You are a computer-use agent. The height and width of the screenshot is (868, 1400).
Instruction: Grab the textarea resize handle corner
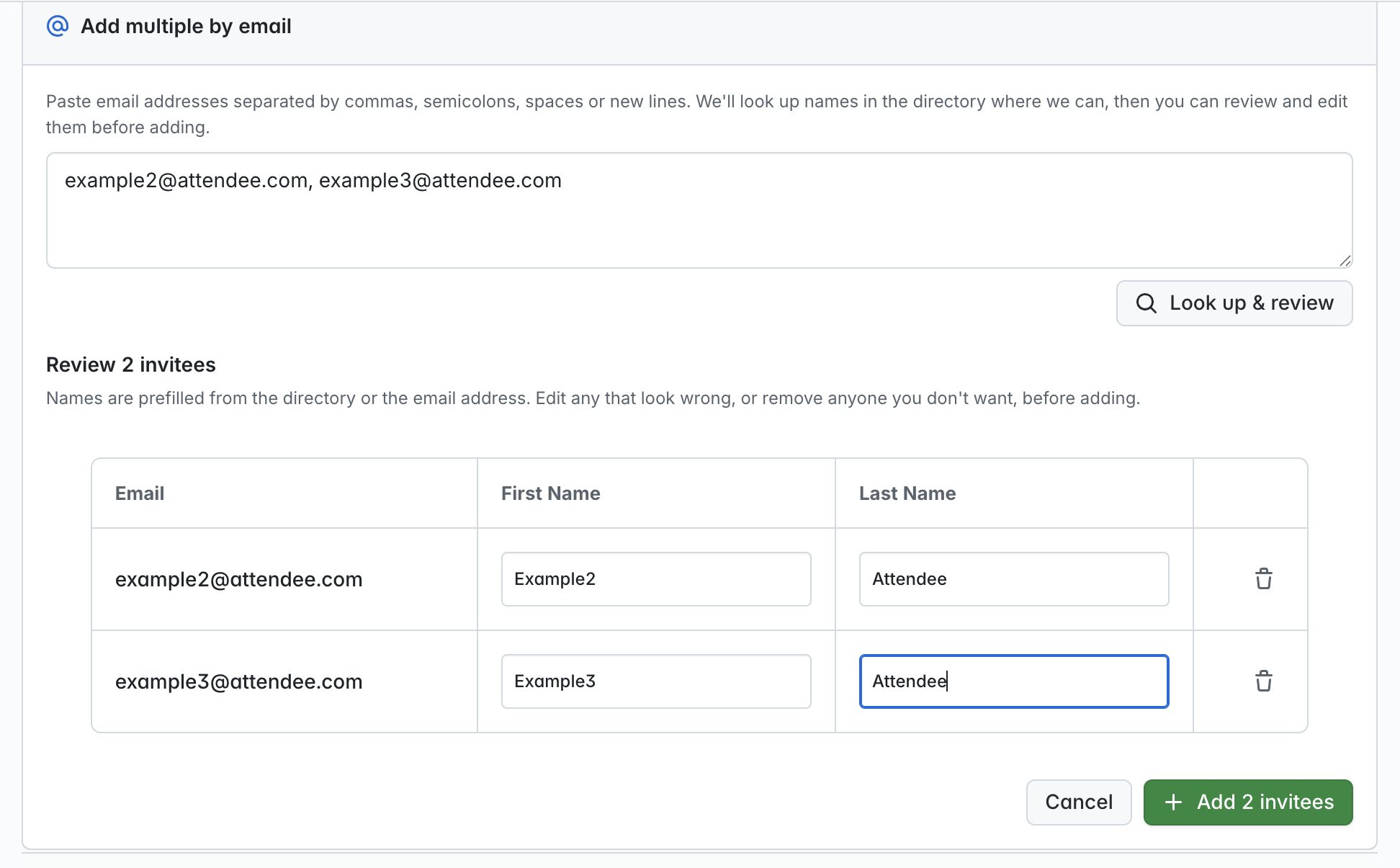(1345, 261)
